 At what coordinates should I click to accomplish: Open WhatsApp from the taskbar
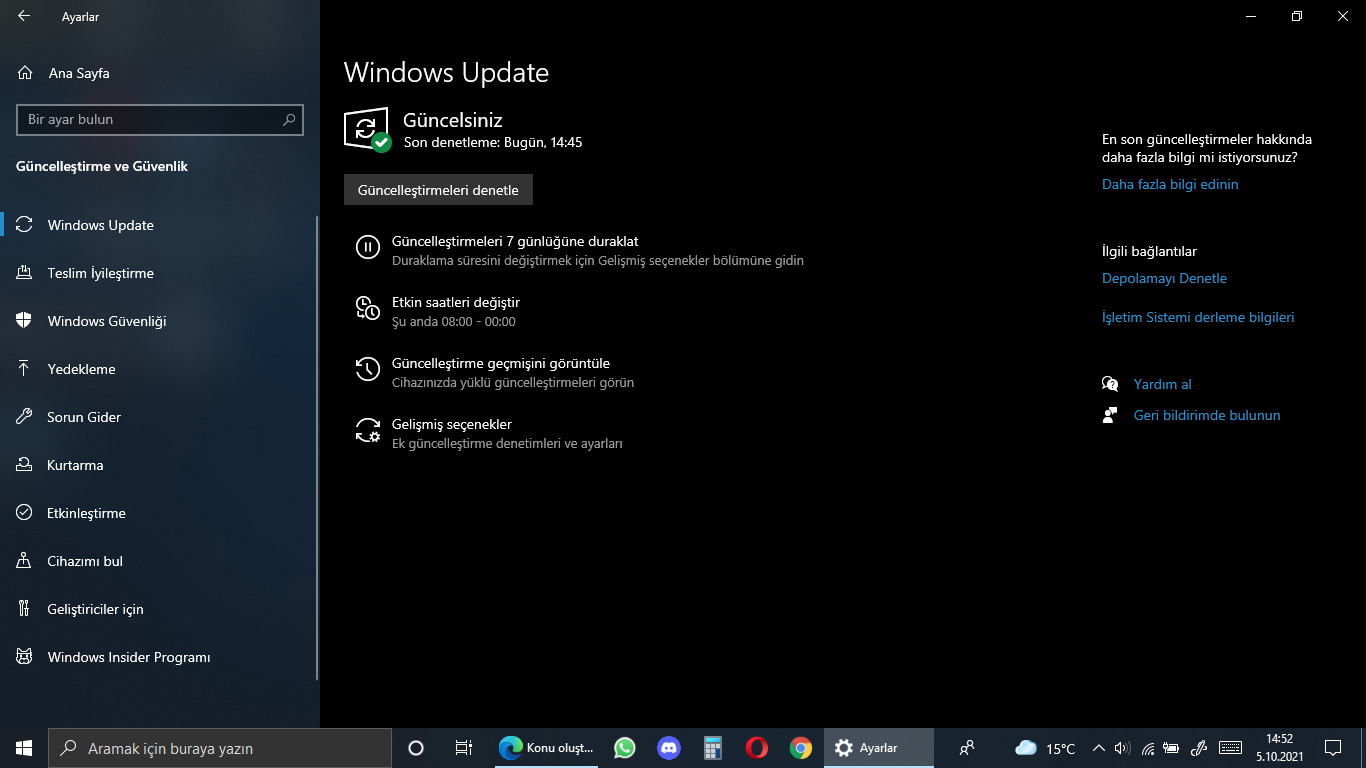[625, 748]
